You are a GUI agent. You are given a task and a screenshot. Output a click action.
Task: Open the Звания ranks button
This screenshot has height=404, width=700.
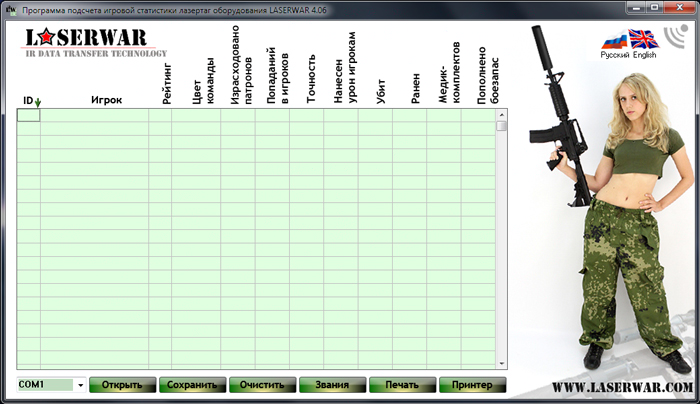pyautogui.click(x=333, y=385)
